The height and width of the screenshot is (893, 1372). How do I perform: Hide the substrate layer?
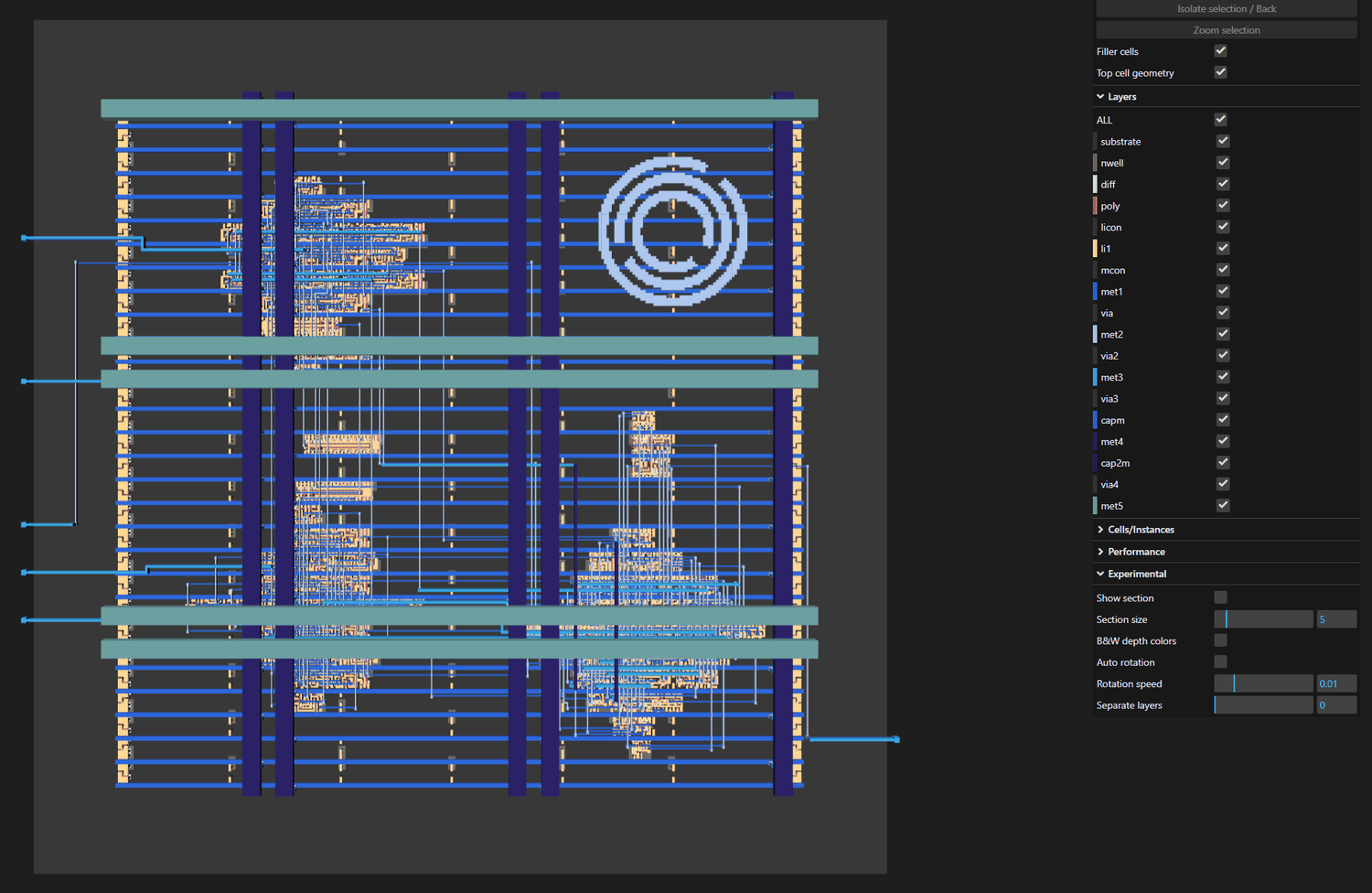(x=1223, y=141)
